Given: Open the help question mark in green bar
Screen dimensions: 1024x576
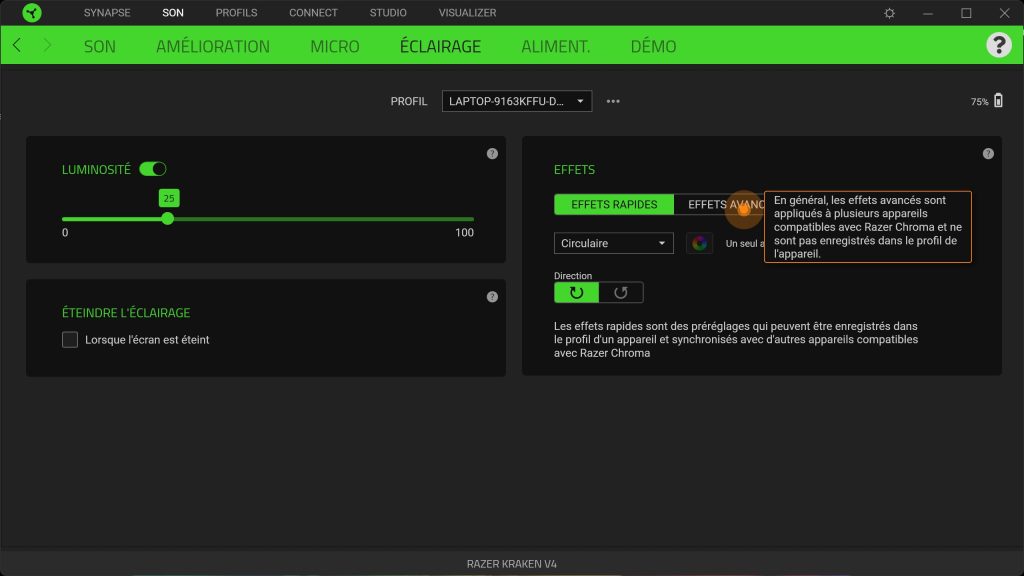Looking at the screenshot, I should coord(999,45).
